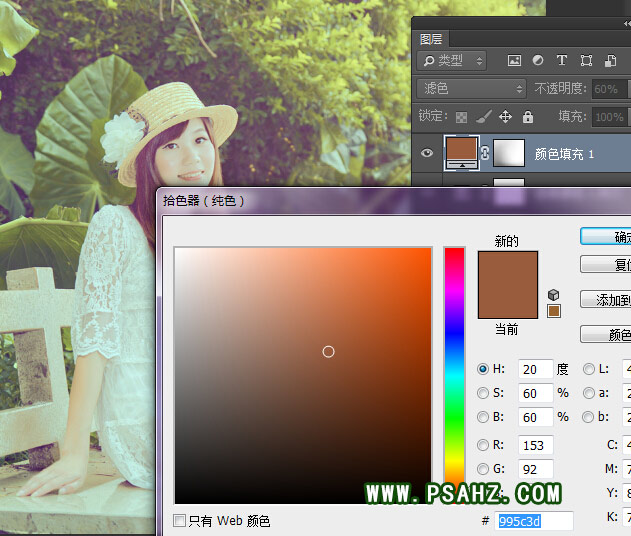Screen dimensions: 631x536
Task: Click the lock all padlock icon
Action: 526,117
